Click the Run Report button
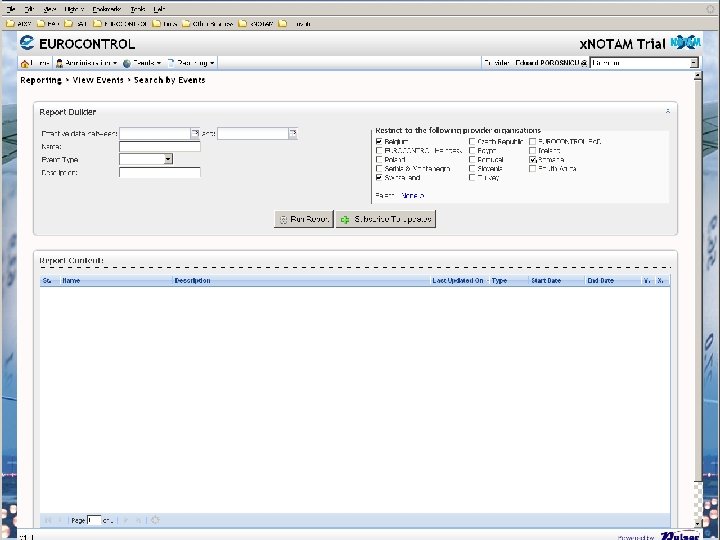 [x=304, y=219]
